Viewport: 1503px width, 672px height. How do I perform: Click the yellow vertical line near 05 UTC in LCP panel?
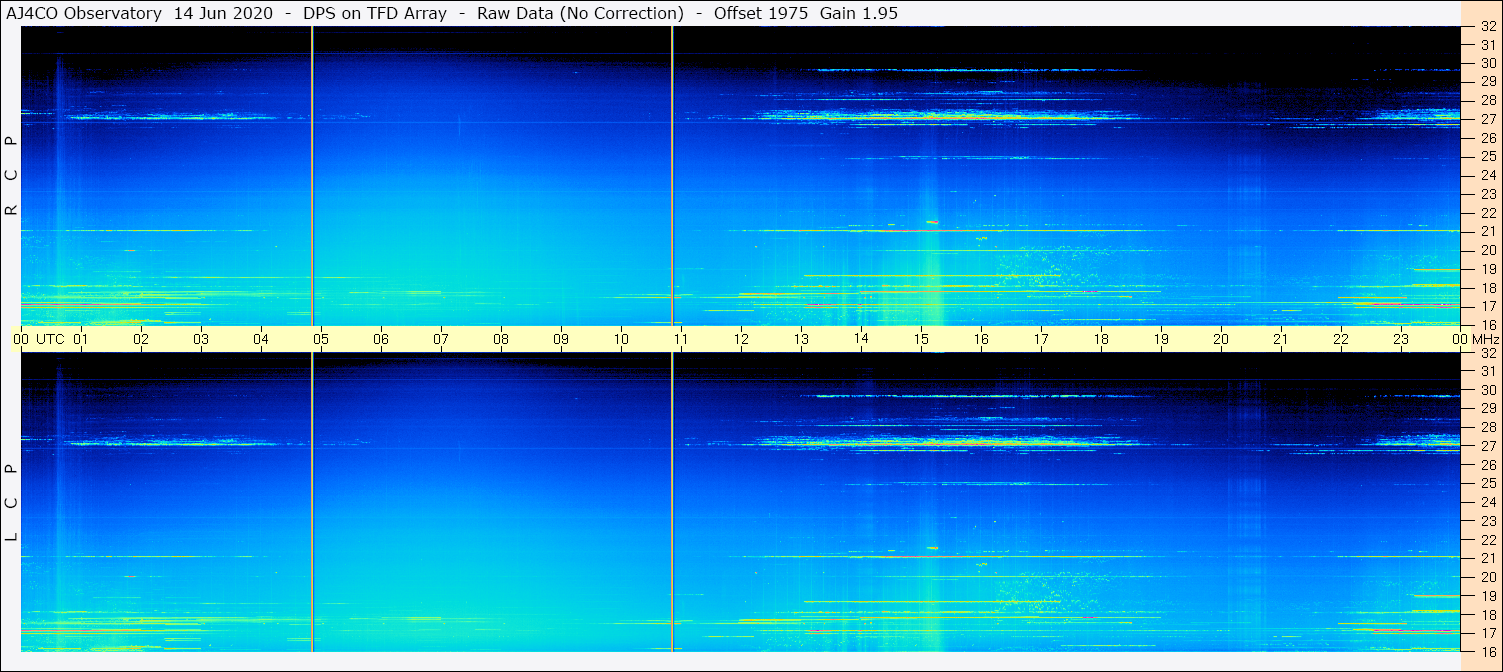312,502
